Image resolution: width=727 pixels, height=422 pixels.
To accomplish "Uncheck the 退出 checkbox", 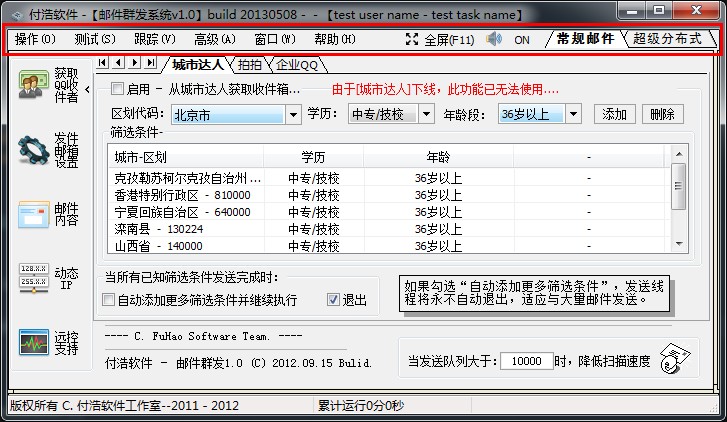I will coord(333,300).
